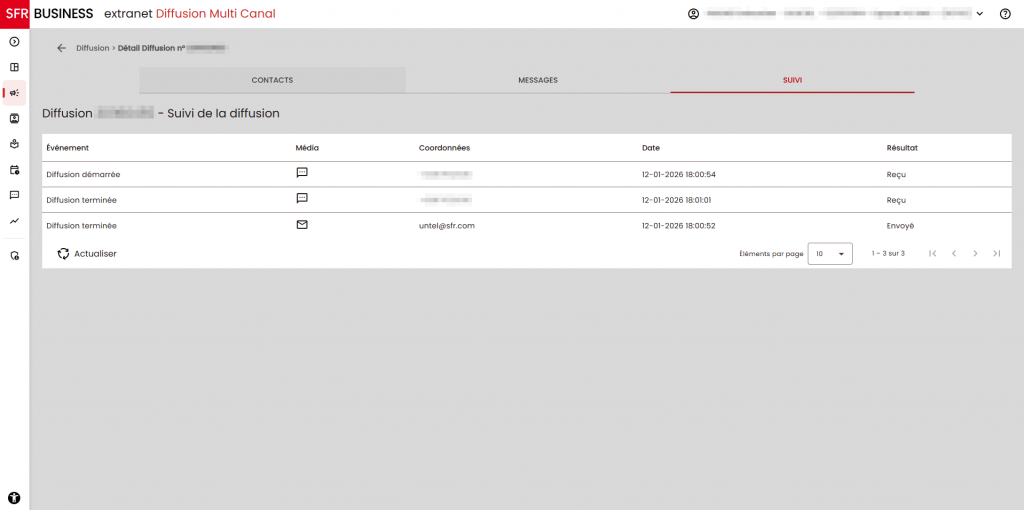The width and height of the screenshot is (1024, 510).
Task: Click the help question mark icon
Action: coord(1005,14)
